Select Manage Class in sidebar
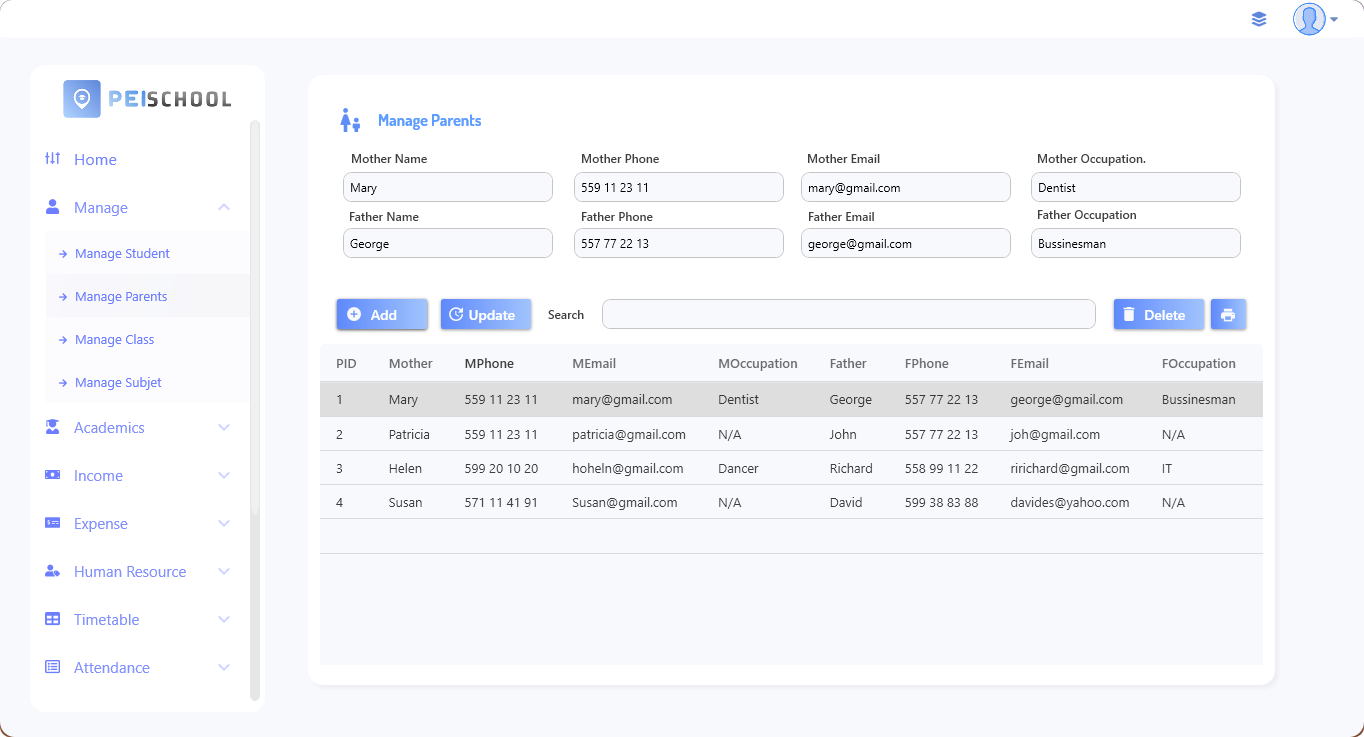 [114, 339]
